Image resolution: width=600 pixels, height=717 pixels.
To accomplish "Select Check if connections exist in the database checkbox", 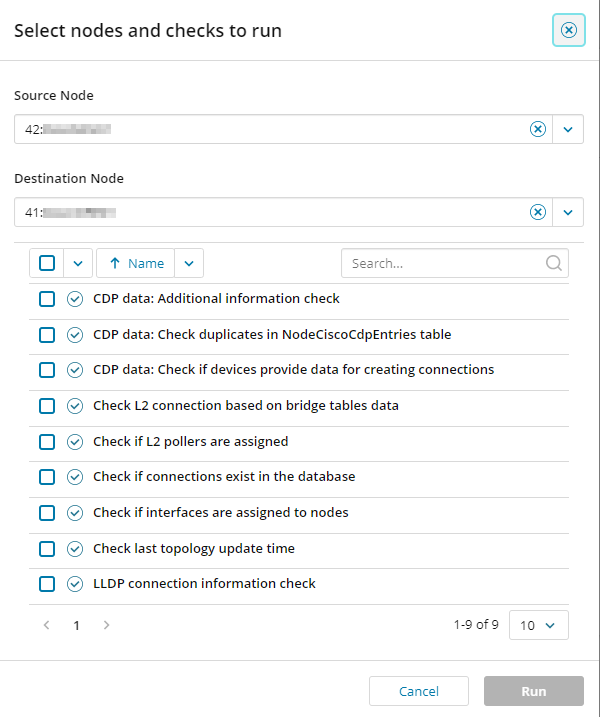I will (x=47, y=477).
